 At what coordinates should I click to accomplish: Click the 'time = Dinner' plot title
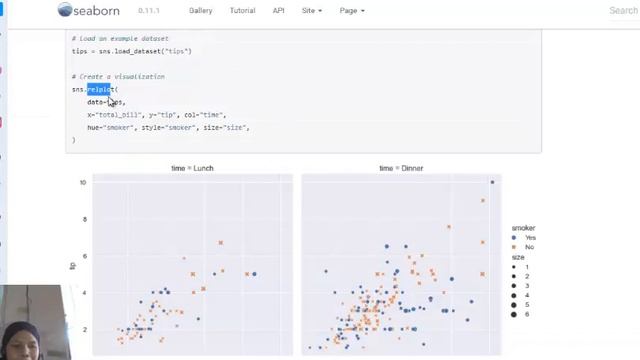click(401, 168)
